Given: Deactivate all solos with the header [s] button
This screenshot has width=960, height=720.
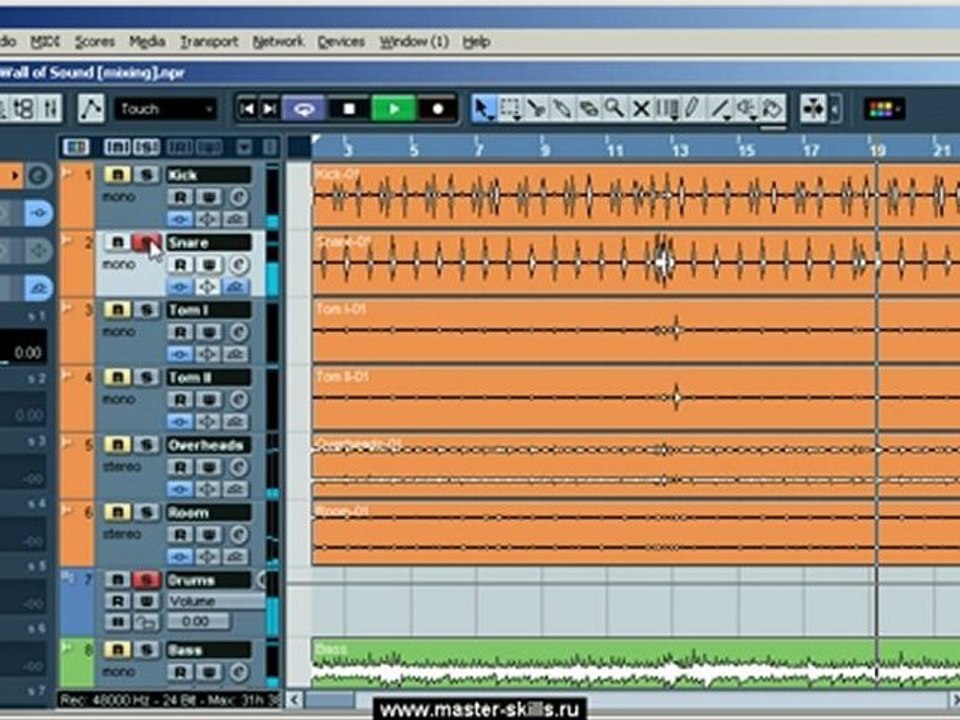Looking at the screenshot, I should click(146, 147).
